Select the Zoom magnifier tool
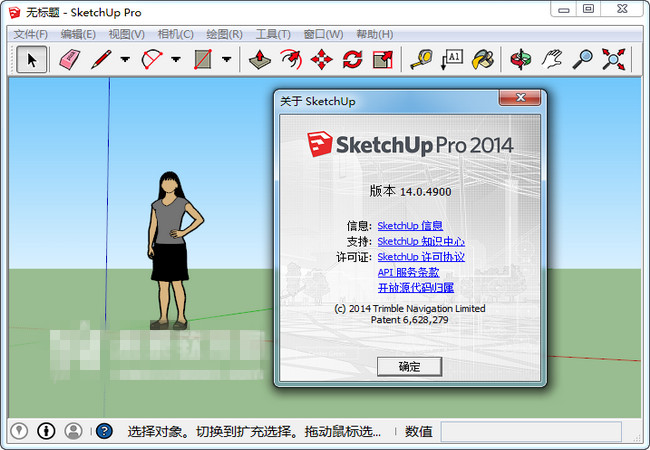650x450 pixels. tap(582, 60)
